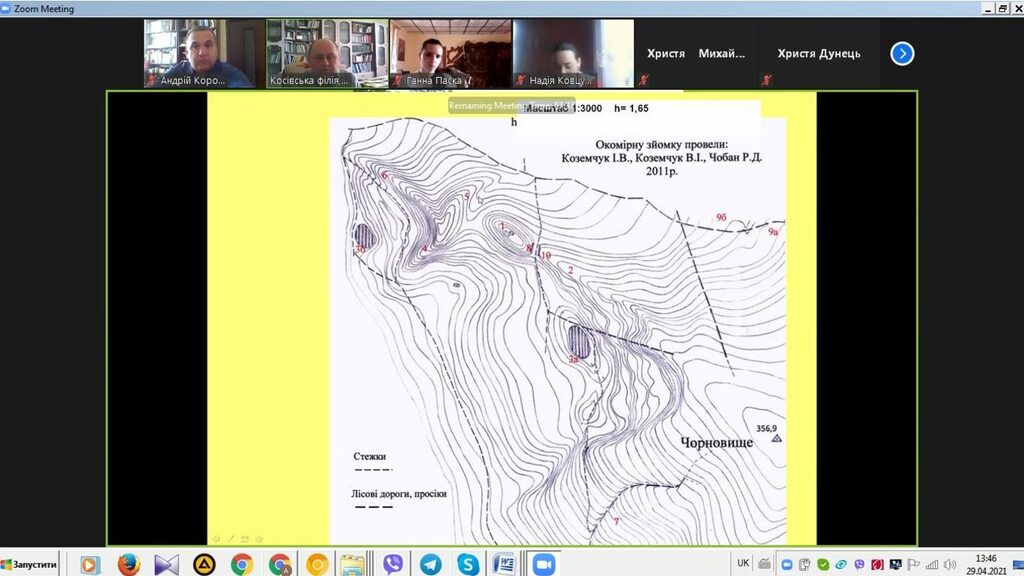Open Skype from the taskbar
Screen dimensions: 1024x576
[x=468, y=564]
